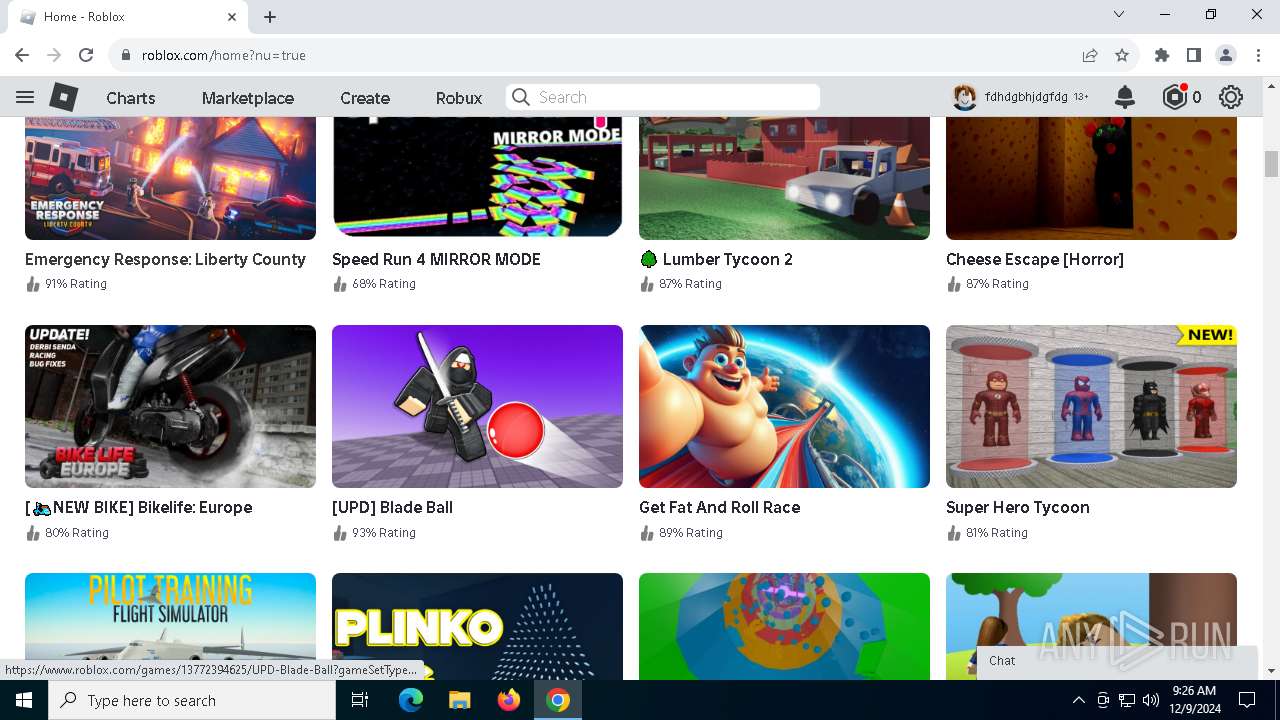Click the Speed Run 4 rainbow thumbnail
Viewport: 1280px width, 720px height.
tap(477, 178)
